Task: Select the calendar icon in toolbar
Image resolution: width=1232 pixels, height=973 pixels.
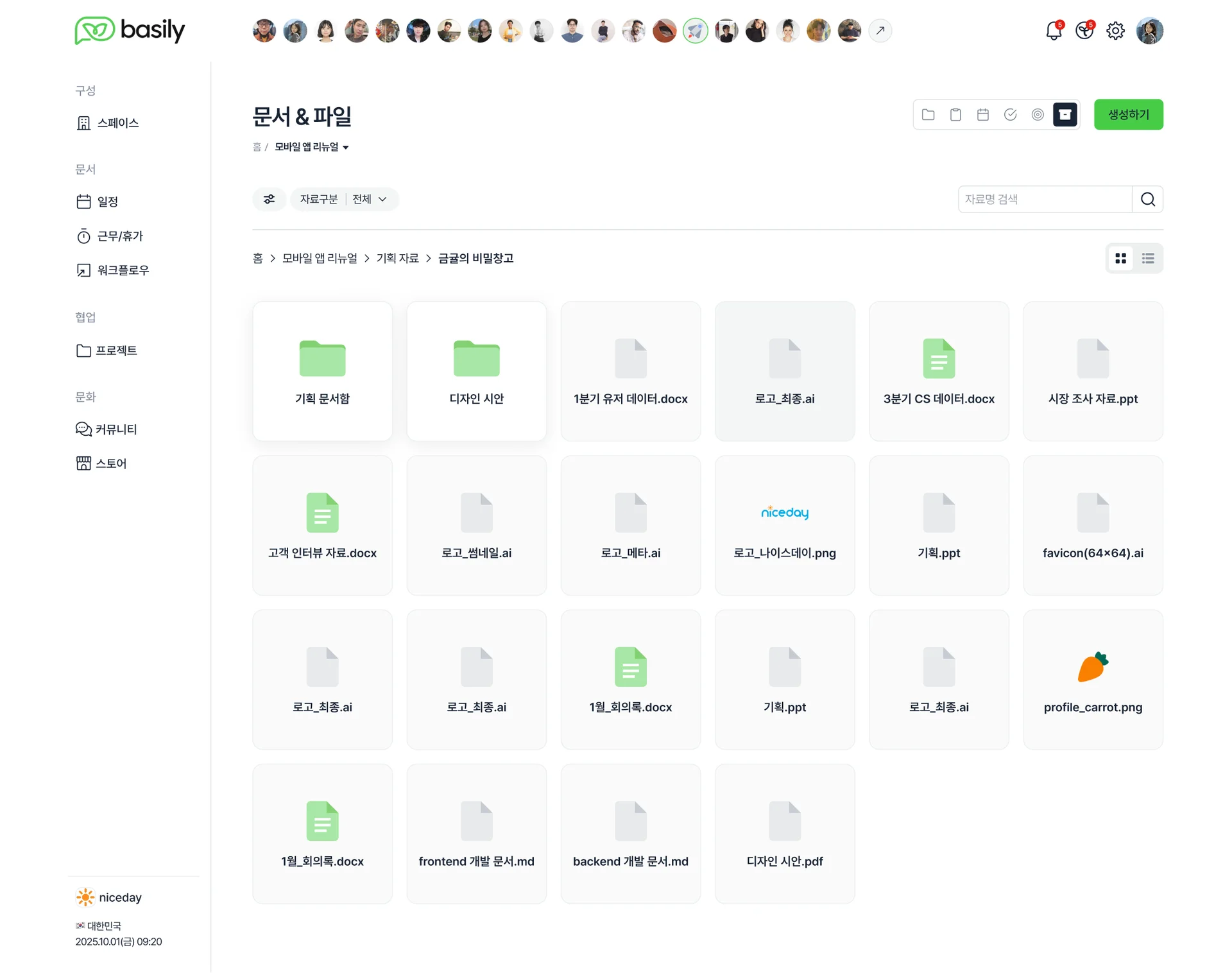Action: [x=982, y=115]
